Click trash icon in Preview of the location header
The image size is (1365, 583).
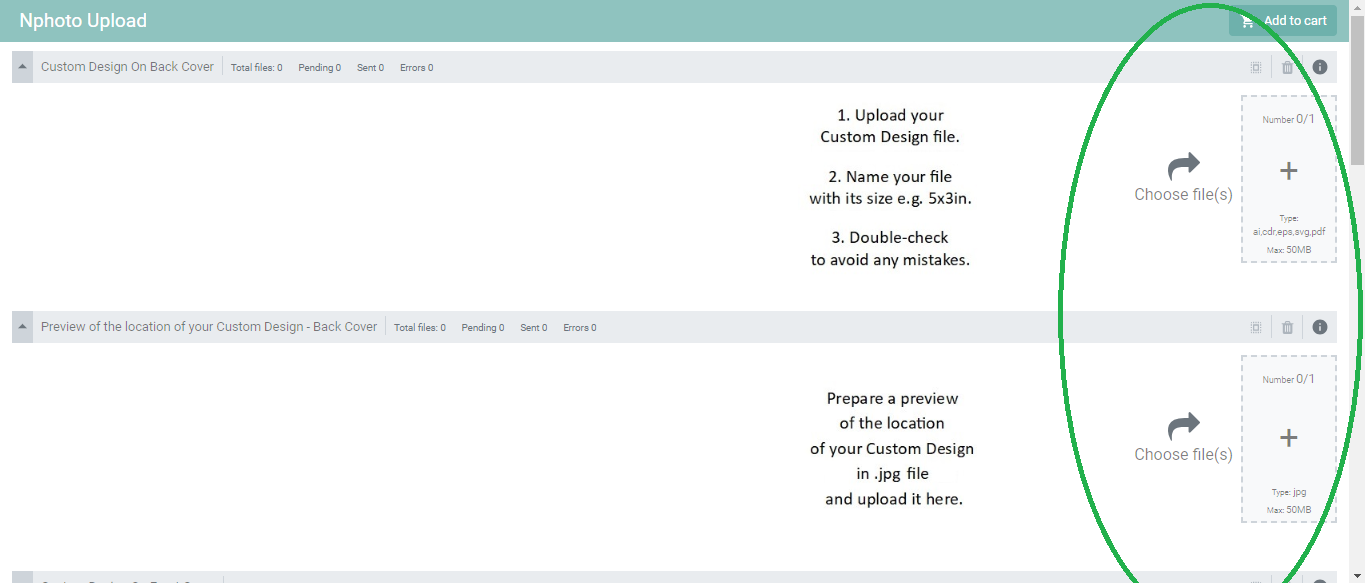coord(1287,327)
